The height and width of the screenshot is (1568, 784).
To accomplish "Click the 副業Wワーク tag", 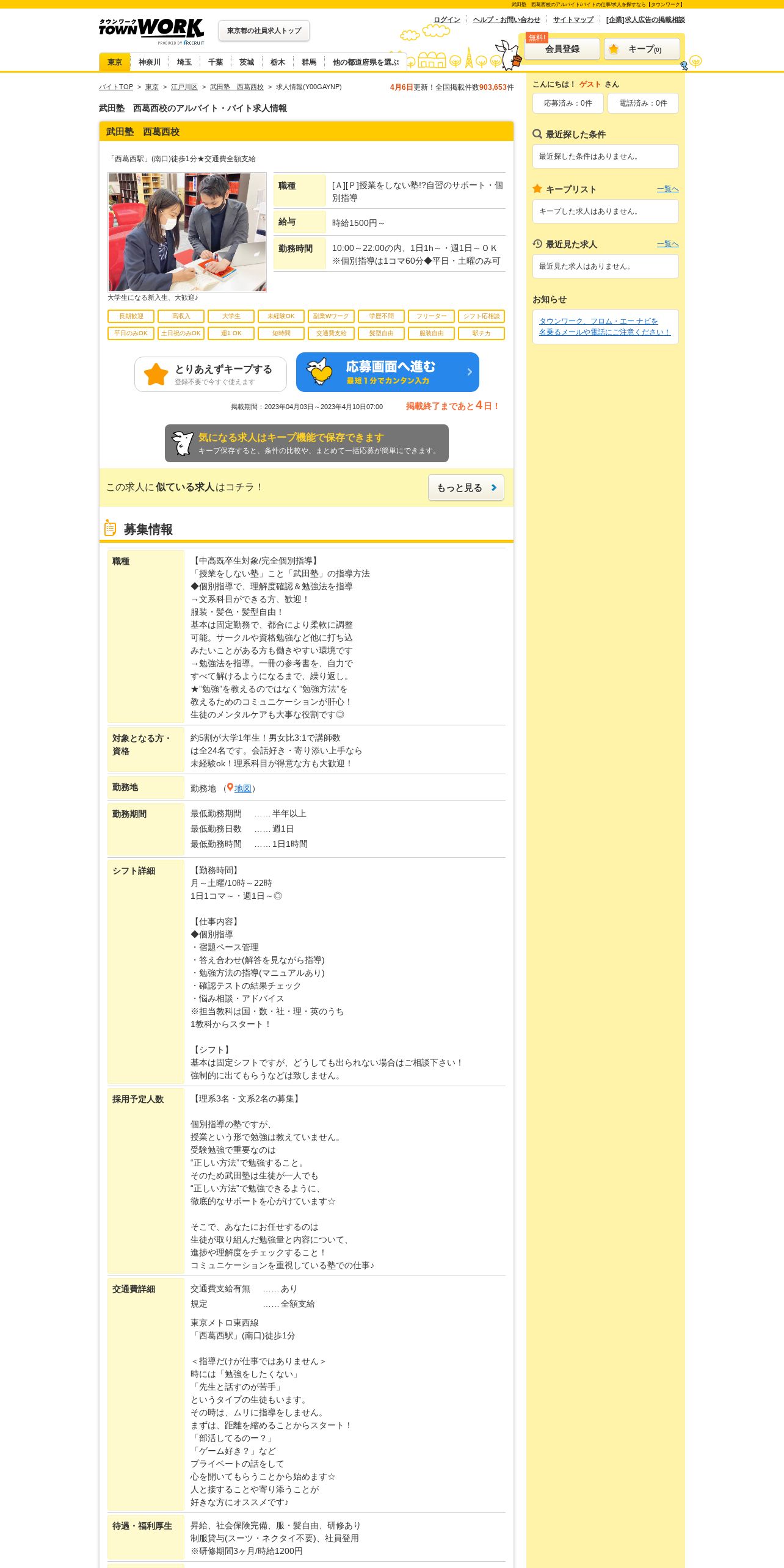I will click(332, 316).
